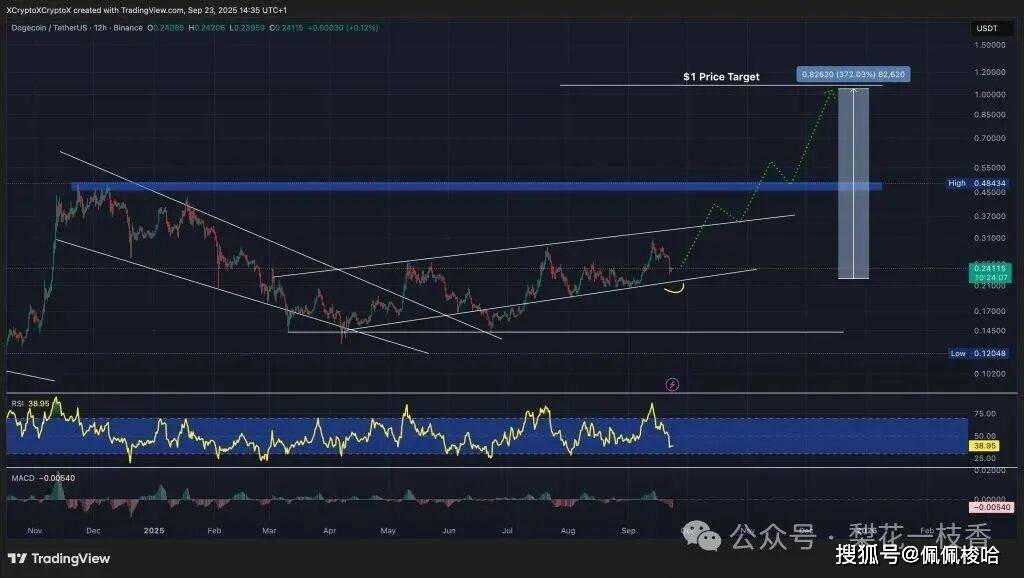Screen dimensions: 1024x578
Task: Open the USDT currency selector
Action: [x=990, y=28]
